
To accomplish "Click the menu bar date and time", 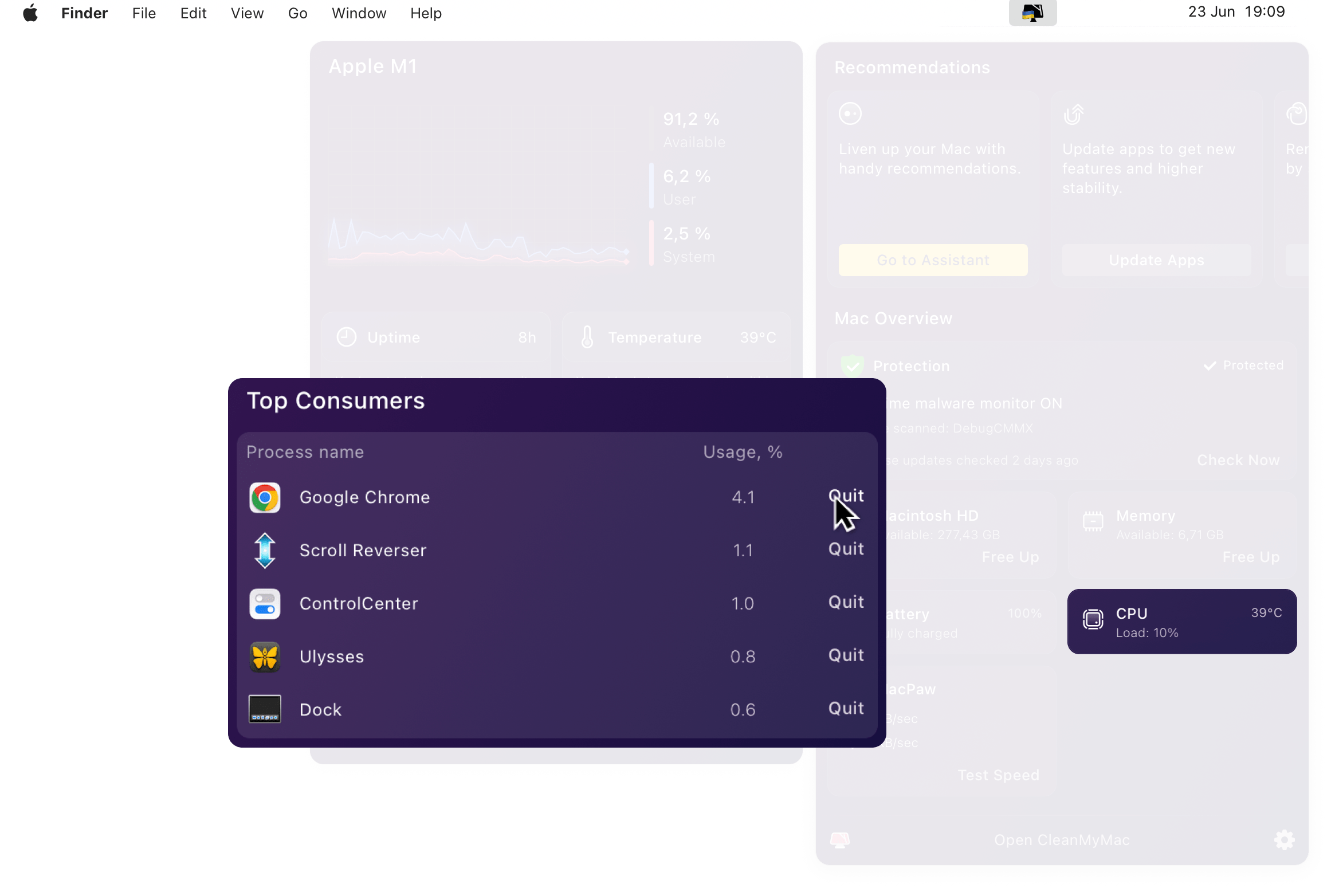I will (1236, 12).
